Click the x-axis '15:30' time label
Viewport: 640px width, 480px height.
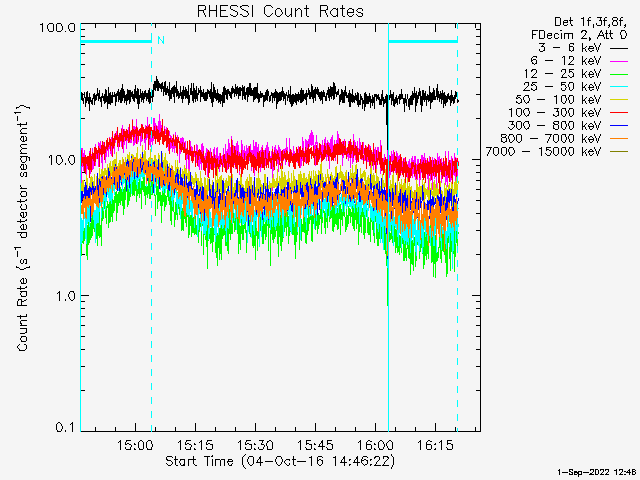[256, 445]
